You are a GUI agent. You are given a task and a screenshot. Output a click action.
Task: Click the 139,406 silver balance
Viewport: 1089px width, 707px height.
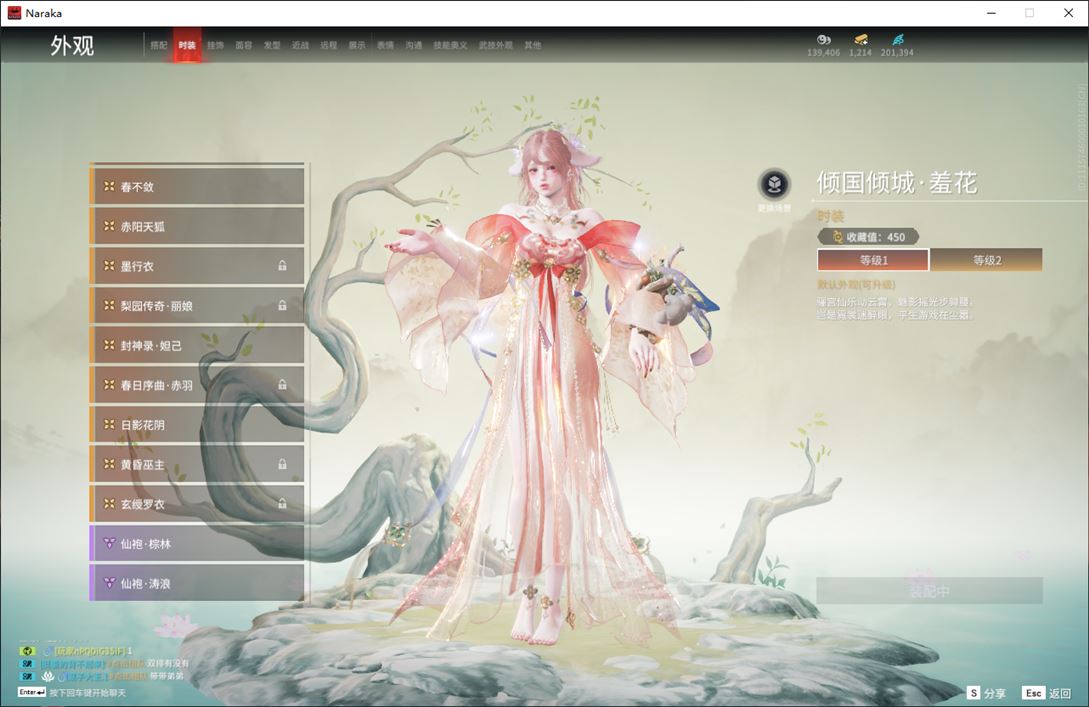(x=824, y=53)
